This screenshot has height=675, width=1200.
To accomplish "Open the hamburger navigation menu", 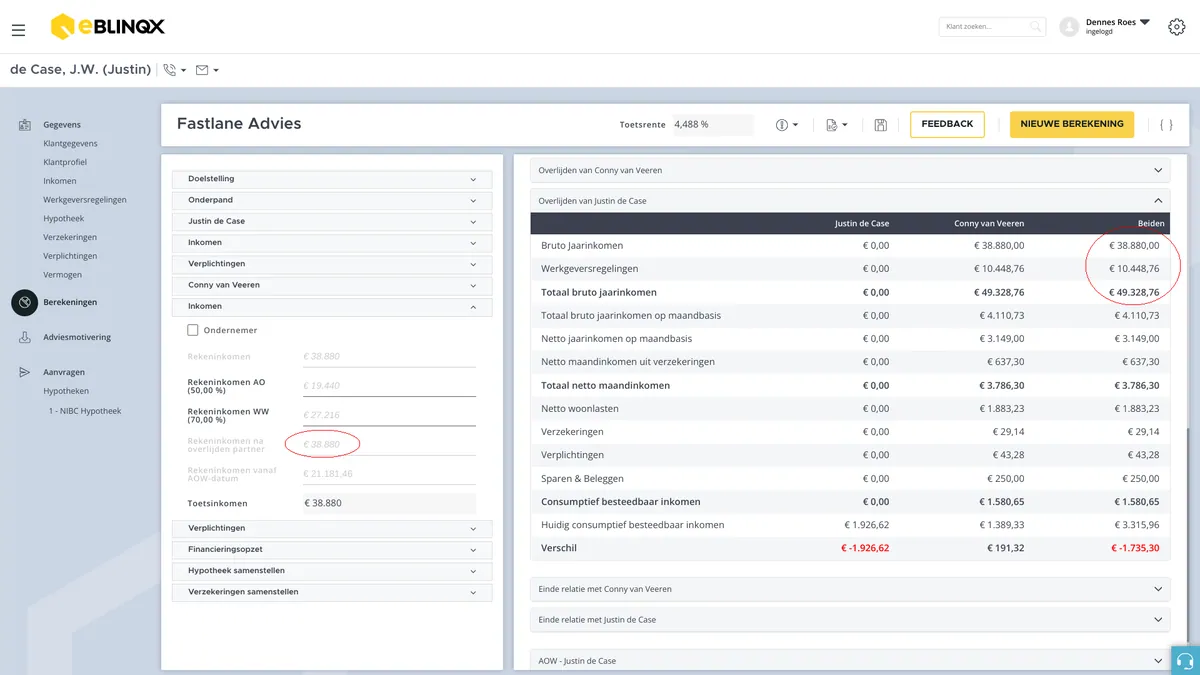I will tap(18, 30).
